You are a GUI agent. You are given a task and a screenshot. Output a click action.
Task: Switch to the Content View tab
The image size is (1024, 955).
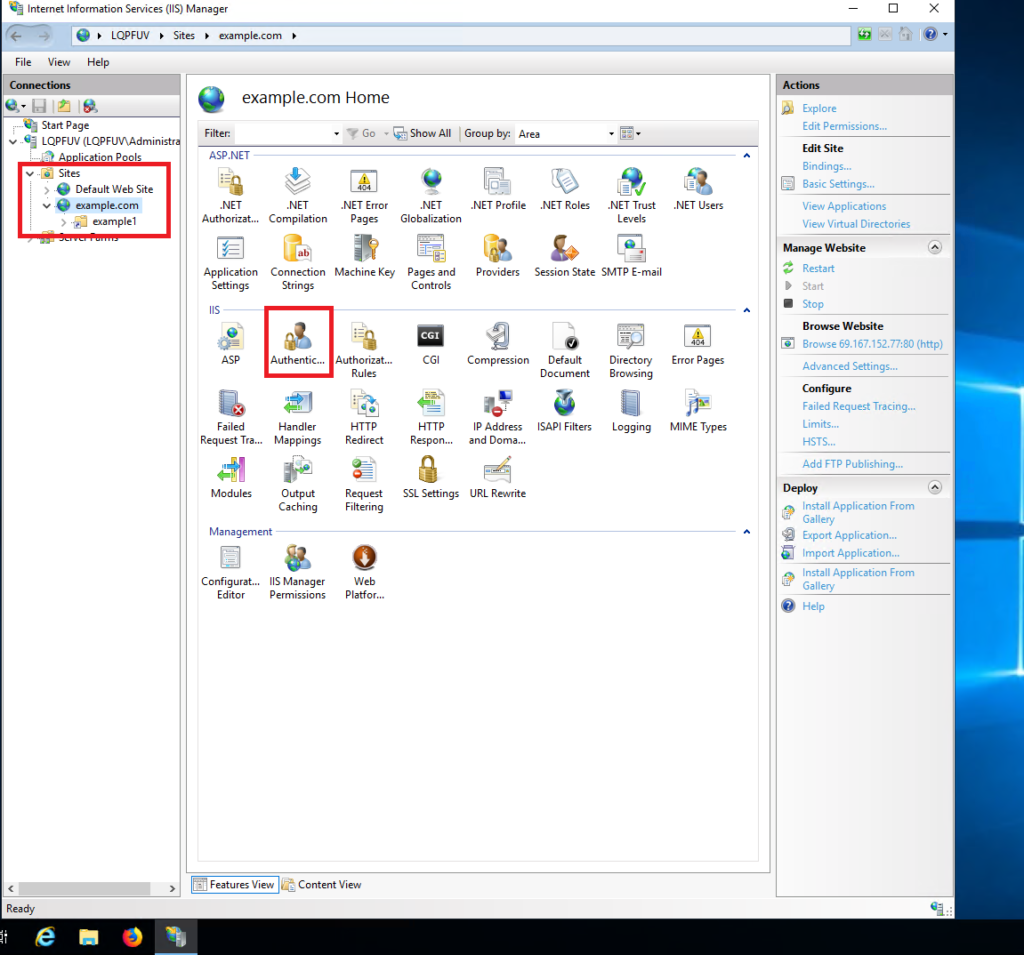coord(322,884)
